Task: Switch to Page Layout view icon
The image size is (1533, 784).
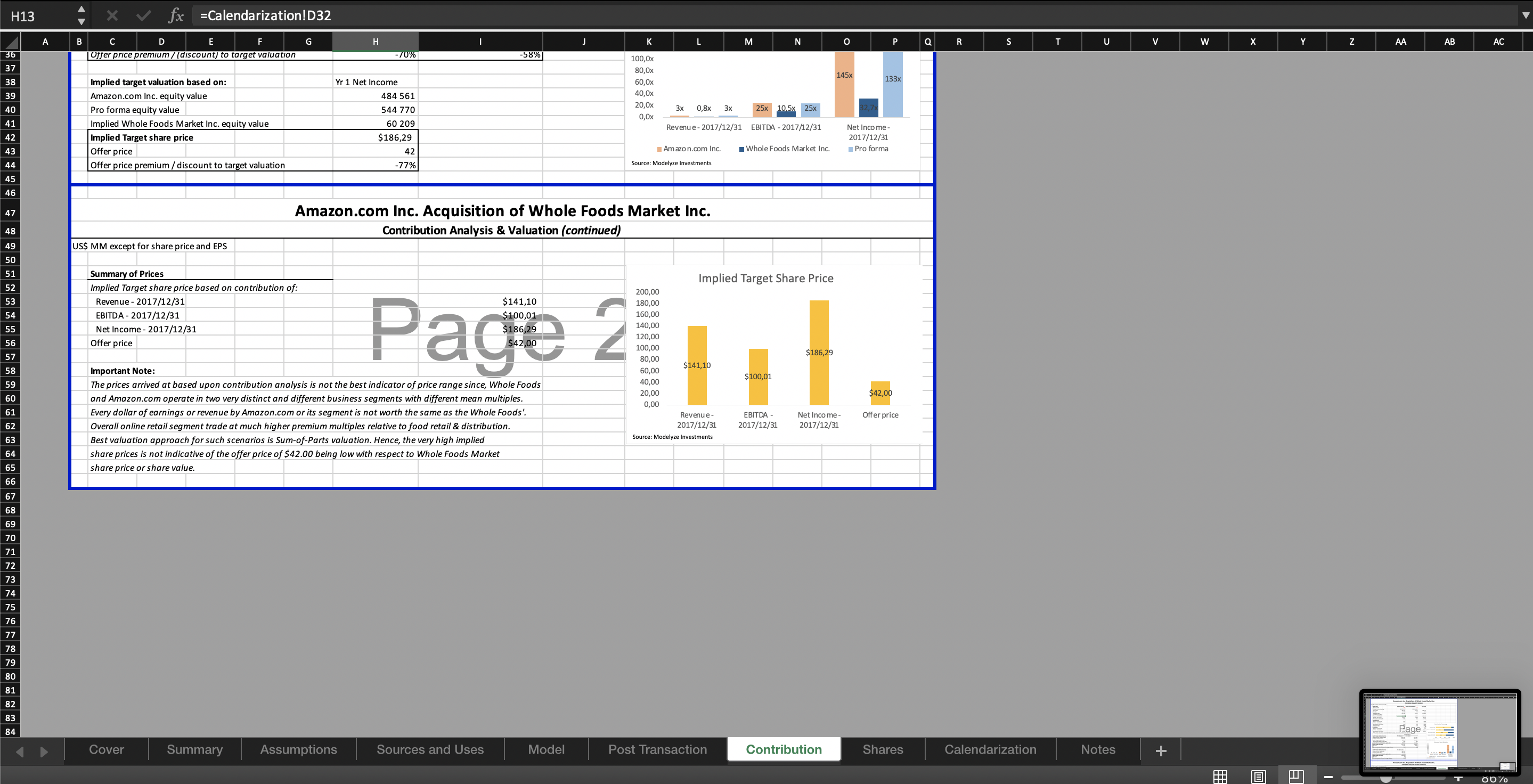Action: click(x=1258, y=776)
